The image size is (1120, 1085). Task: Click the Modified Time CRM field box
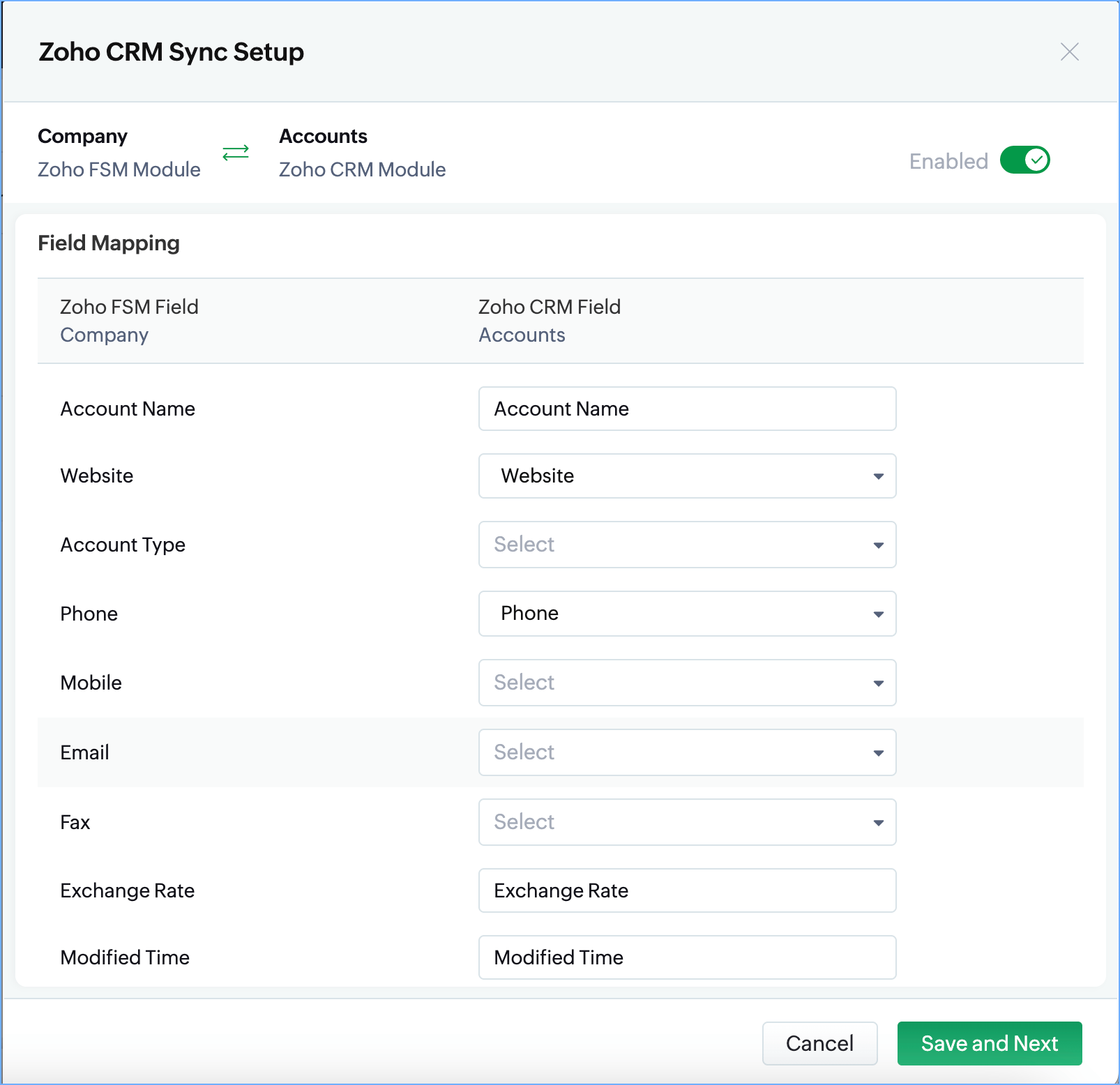[x=687, y=957]
